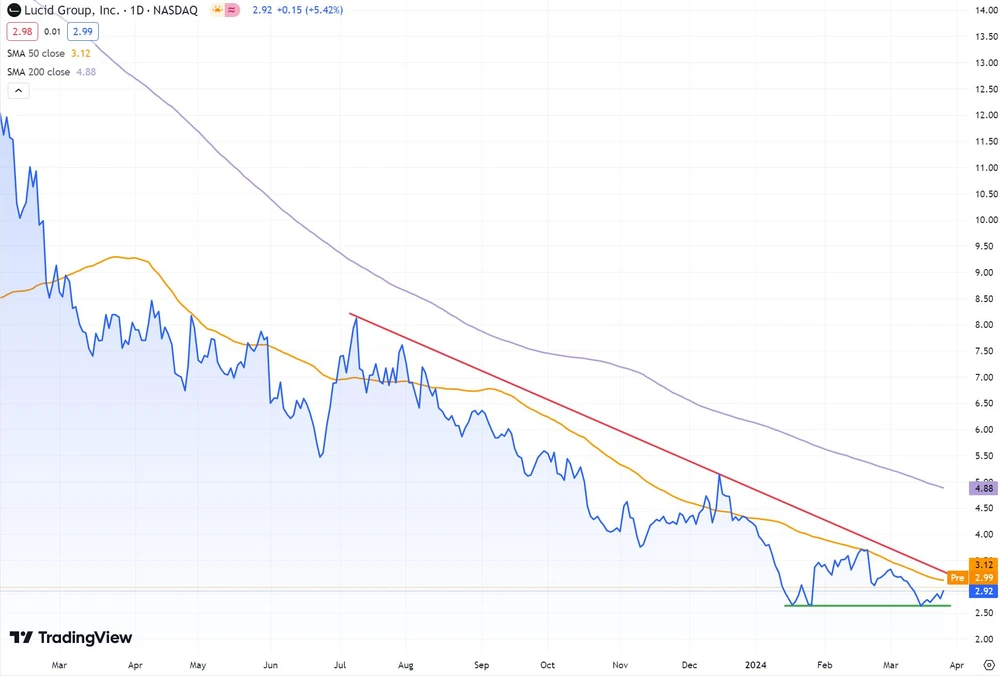Open chart settings with the gear icon
The image size is (1000, 676).
tap(987, 664)
